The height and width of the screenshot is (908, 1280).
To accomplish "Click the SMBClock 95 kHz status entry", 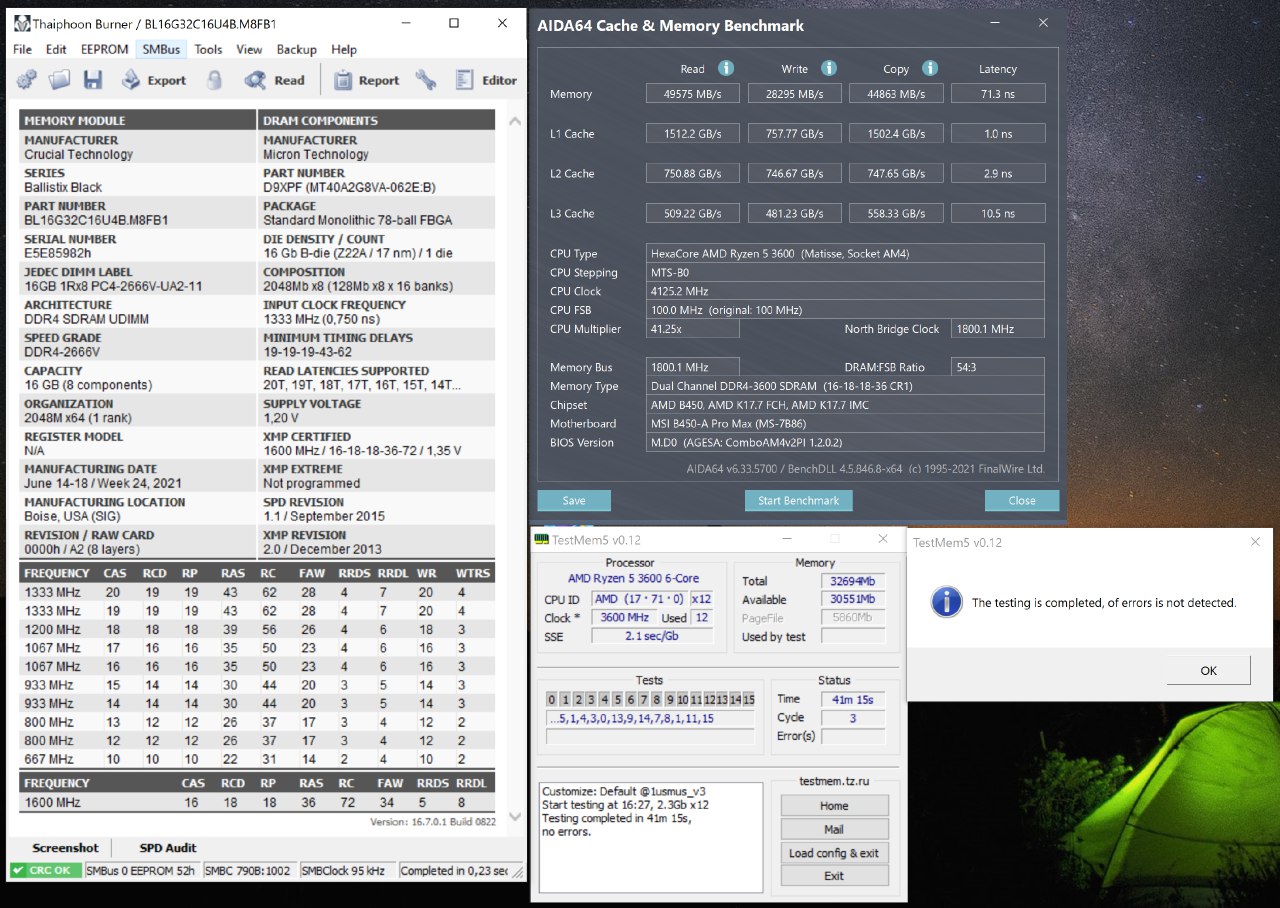I will click(347, 870).
